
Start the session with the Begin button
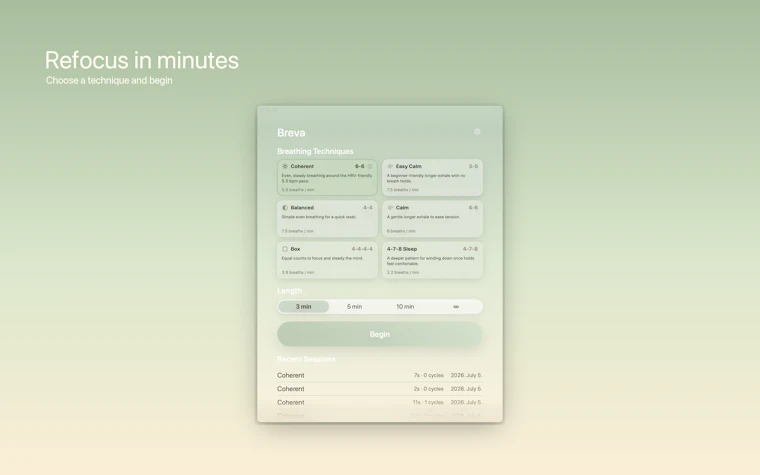(x=380, y=334)
